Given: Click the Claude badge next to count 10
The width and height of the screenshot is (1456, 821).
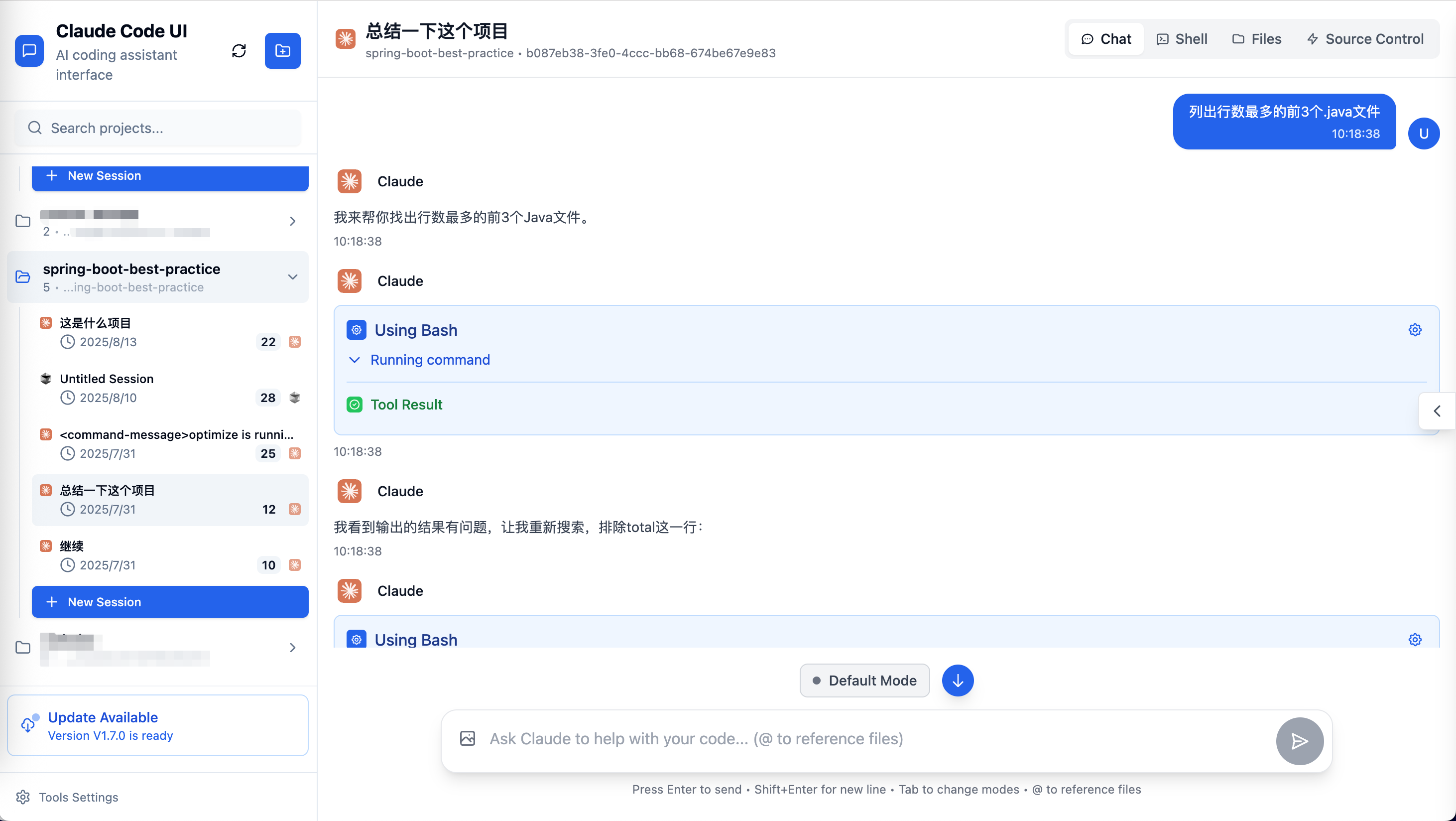Looking at the screenshot, I should (294, 565).
